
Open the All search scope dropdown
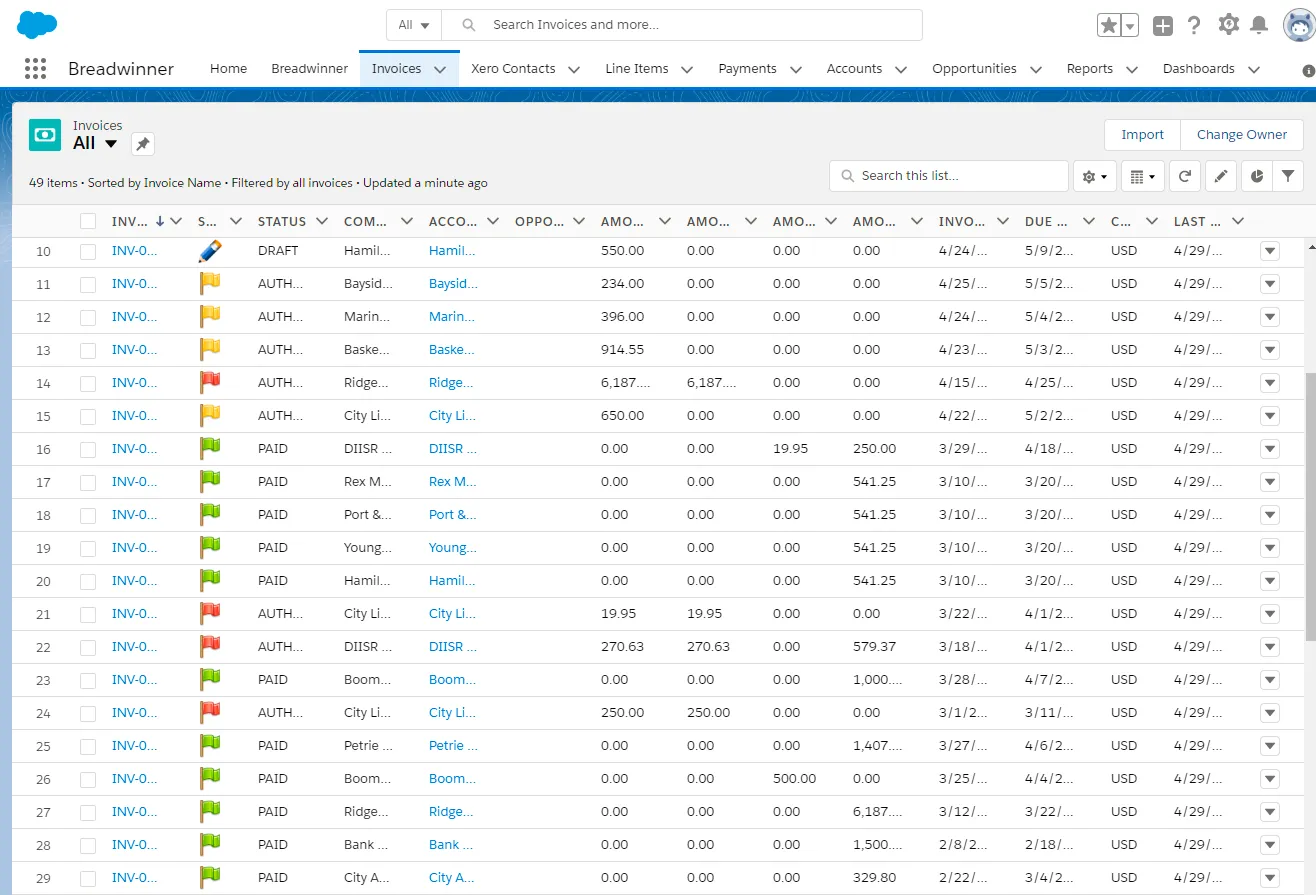[414, 25]
